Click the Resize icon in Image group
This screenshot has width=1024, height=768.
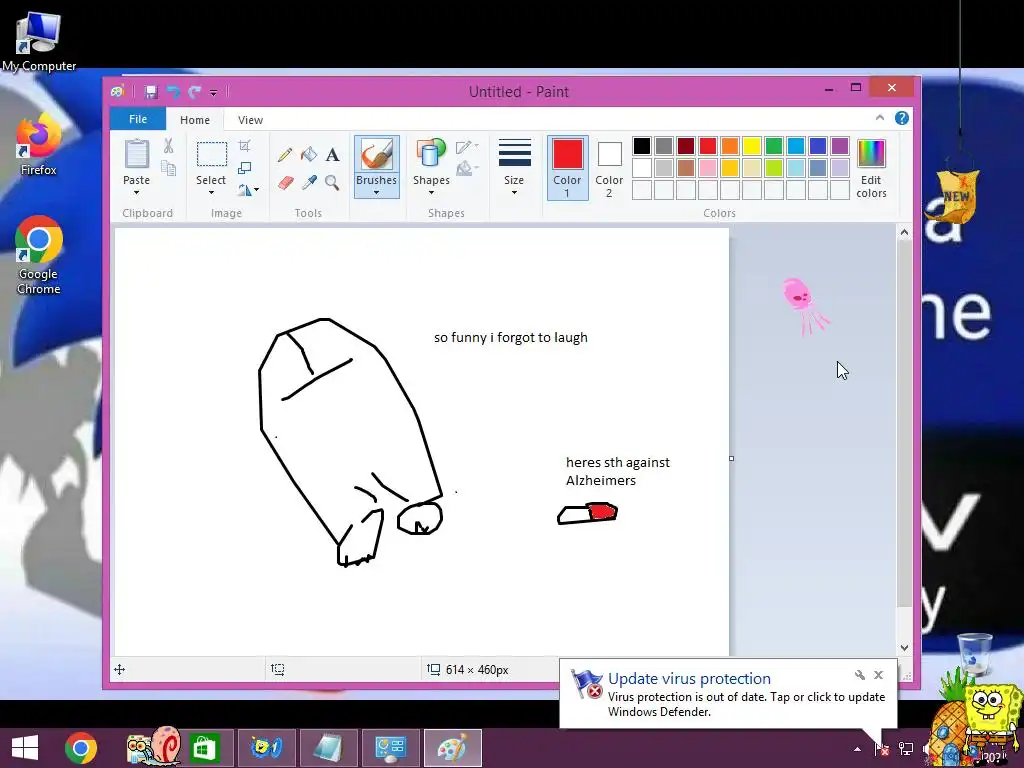pos(244,168)
